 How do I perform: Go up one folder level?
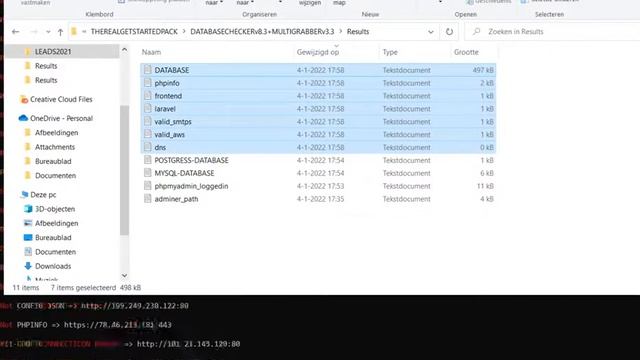[60, 32]
